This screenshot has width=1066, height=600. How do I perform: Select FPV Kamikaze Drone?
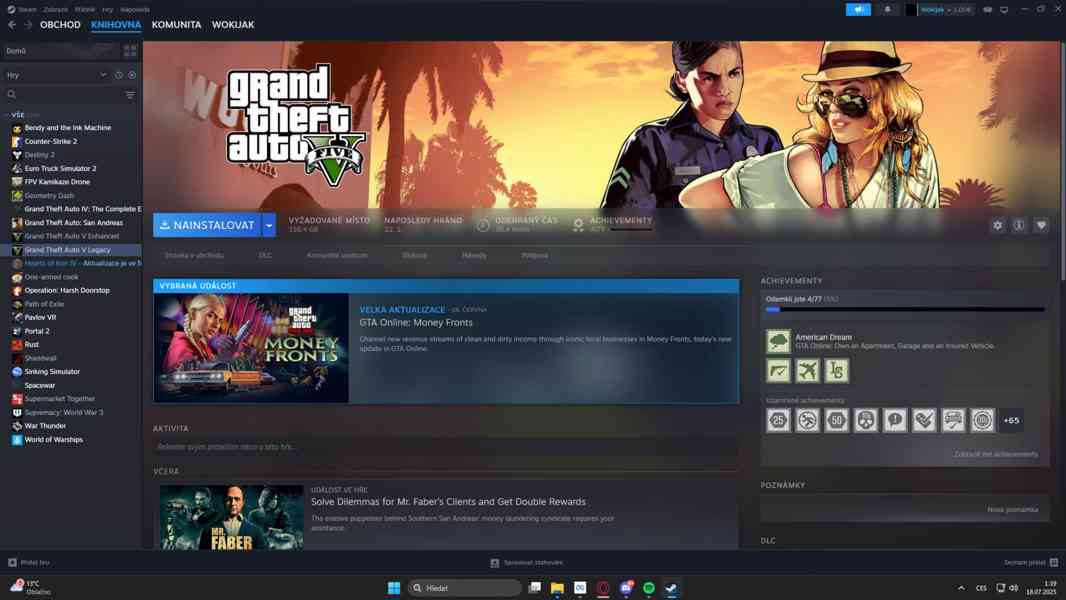point(57,182)
